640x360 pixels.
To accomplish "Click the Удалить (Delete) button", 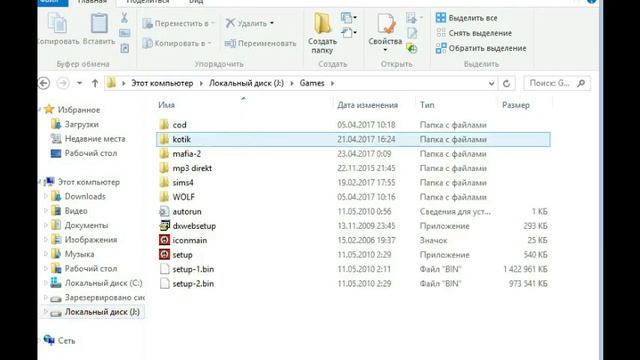I will coord(246,23).
